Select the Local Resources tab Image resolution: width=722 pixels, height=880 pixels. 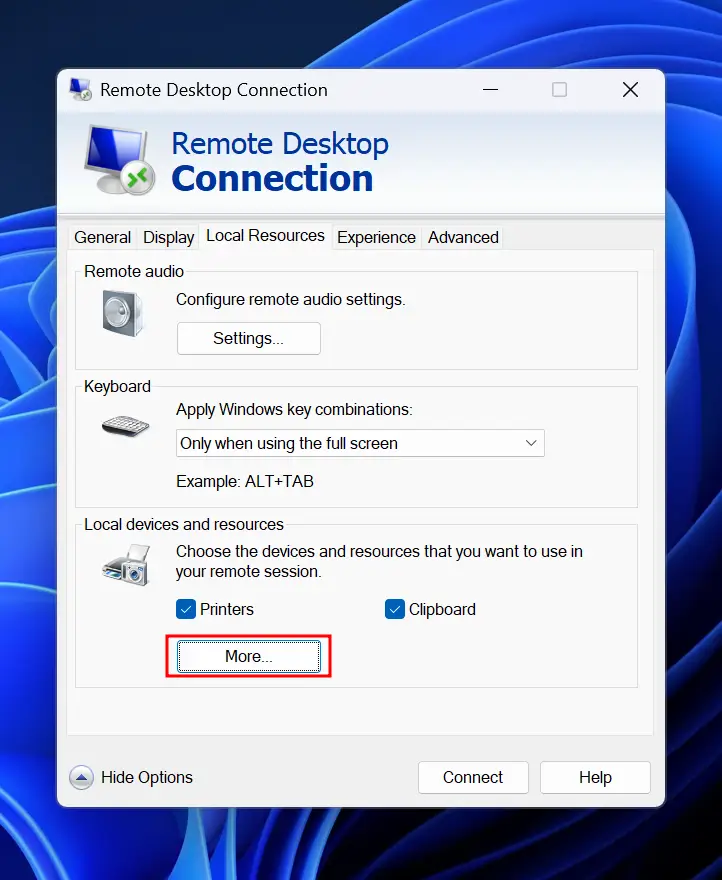265,236
